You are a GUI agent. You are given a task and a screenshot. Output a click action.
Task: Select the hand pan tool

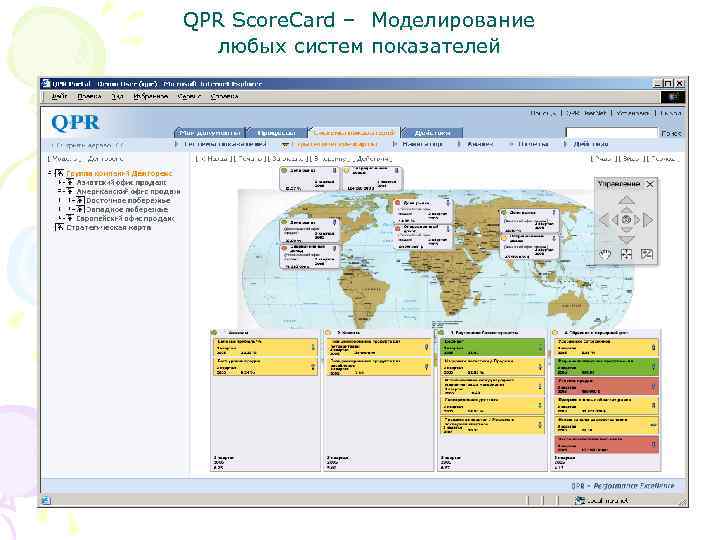[x=606, y=254]
